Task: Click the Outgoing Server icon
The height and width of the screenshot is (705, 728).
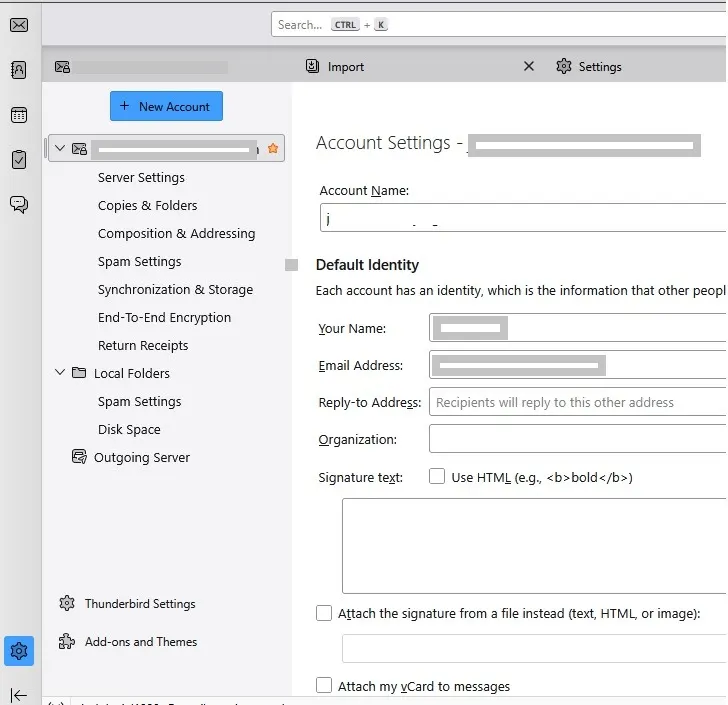Action: pyautogui.click(x=79, y=457)
